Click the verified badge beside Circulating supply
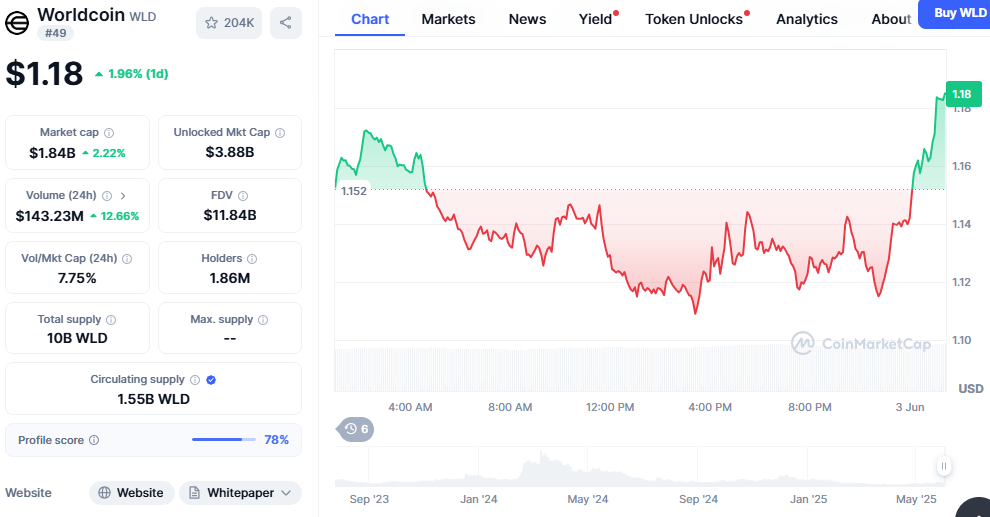Viewport: 990px width, 517px height. (x=212, y=379)
